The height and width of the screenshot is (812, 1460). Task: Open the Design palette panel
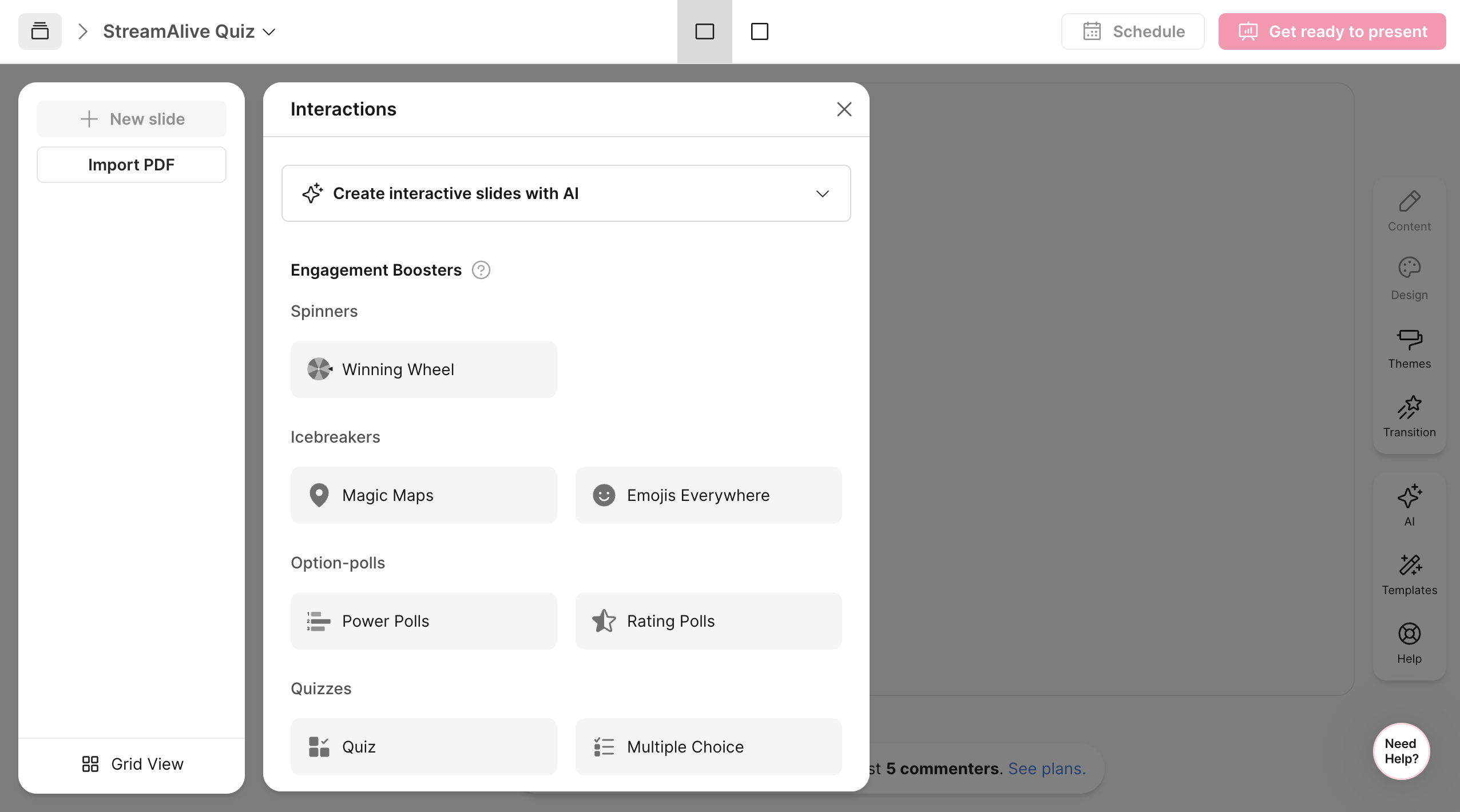pos(1409,280)
